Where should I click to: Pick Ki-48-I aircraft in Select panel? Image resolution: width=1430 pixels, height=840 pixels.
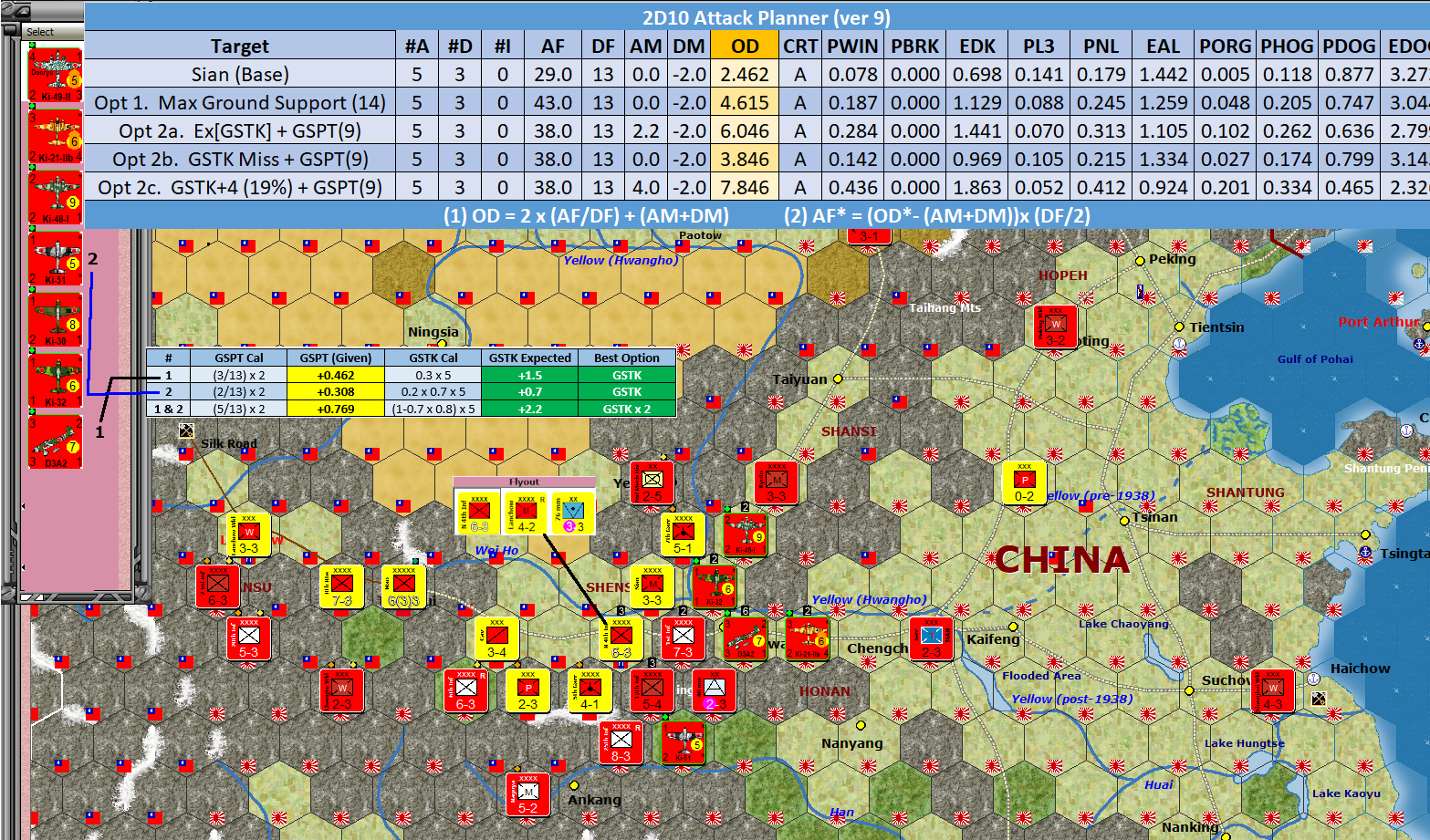[x=56, y=197]
